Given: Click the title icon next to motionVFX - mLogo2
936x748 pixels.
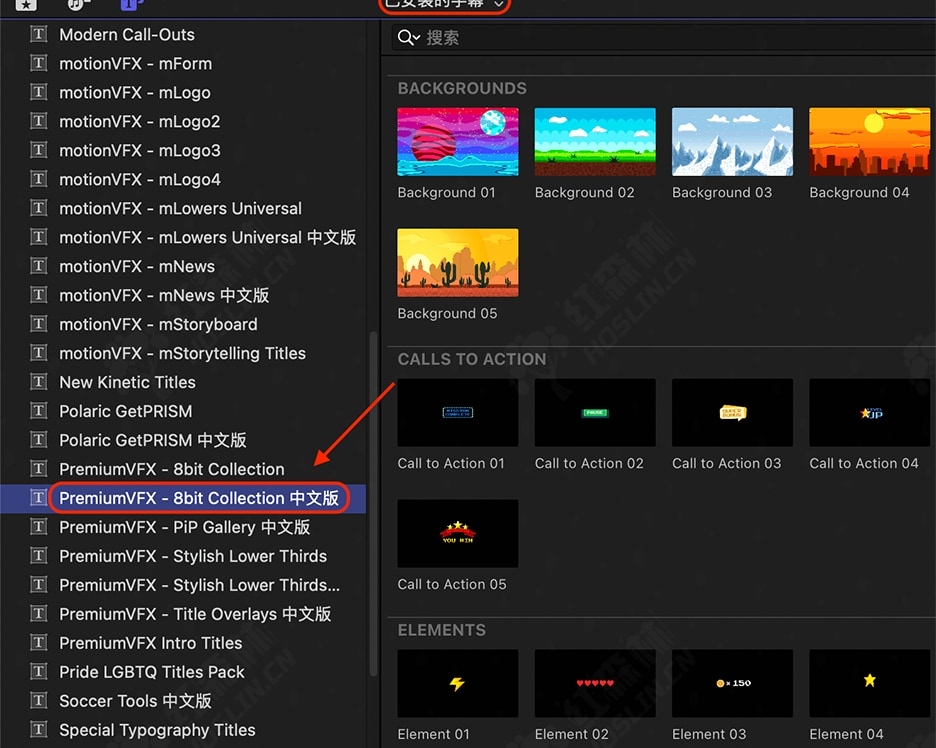Looking at the screenshot, I should pos(39,121).
